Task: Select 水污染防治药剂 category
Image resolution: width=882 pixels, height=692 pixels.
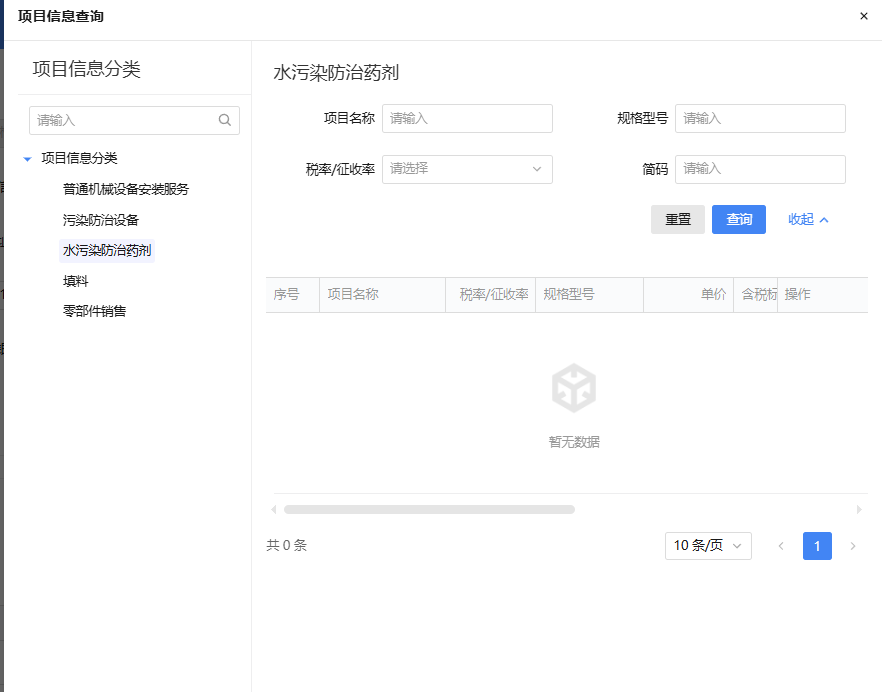Action: (107, 250)
